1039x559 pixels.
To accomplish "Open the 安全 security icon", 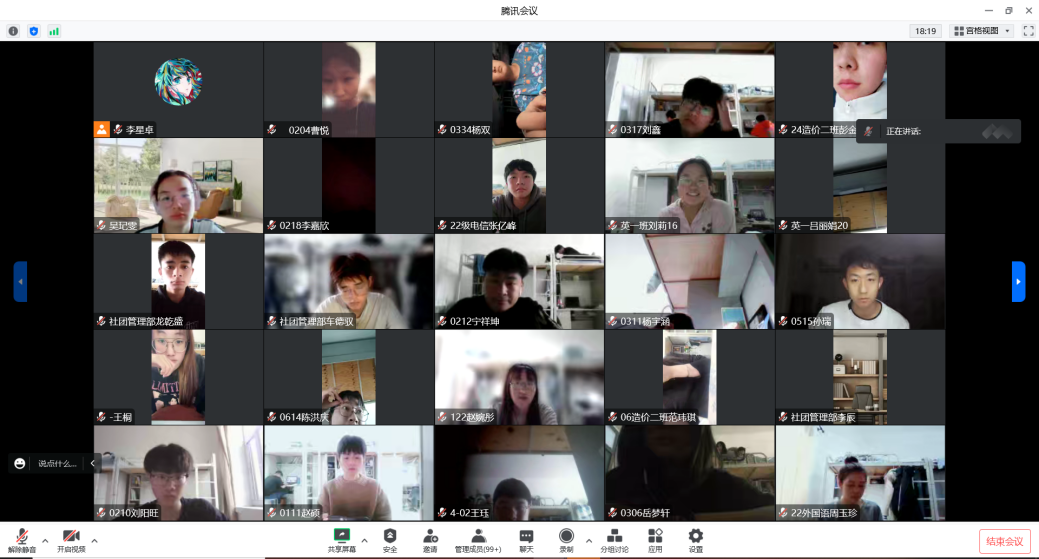I will (x=390, y=540).
